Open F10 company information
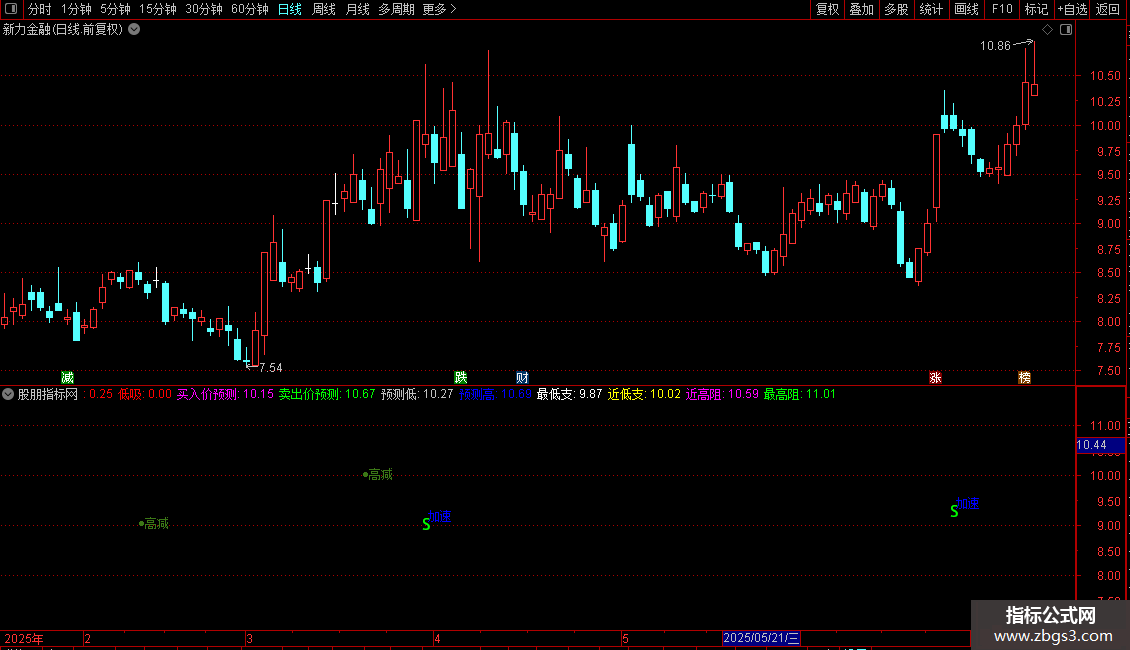The image size is (1130, 650). pos(1002,9)
